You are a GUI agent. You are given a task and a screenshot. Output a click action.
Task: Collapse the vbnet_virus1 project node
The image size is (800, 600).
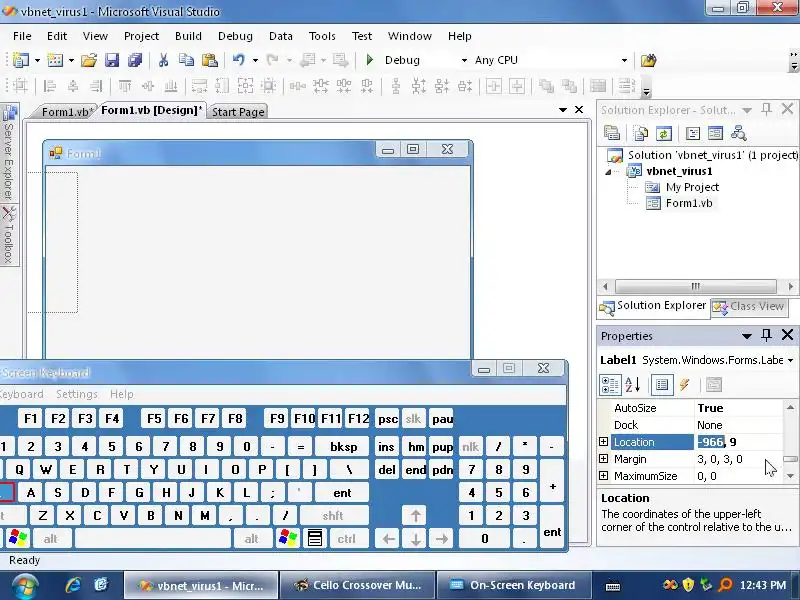pyautogui.click(x=609, y=172)
